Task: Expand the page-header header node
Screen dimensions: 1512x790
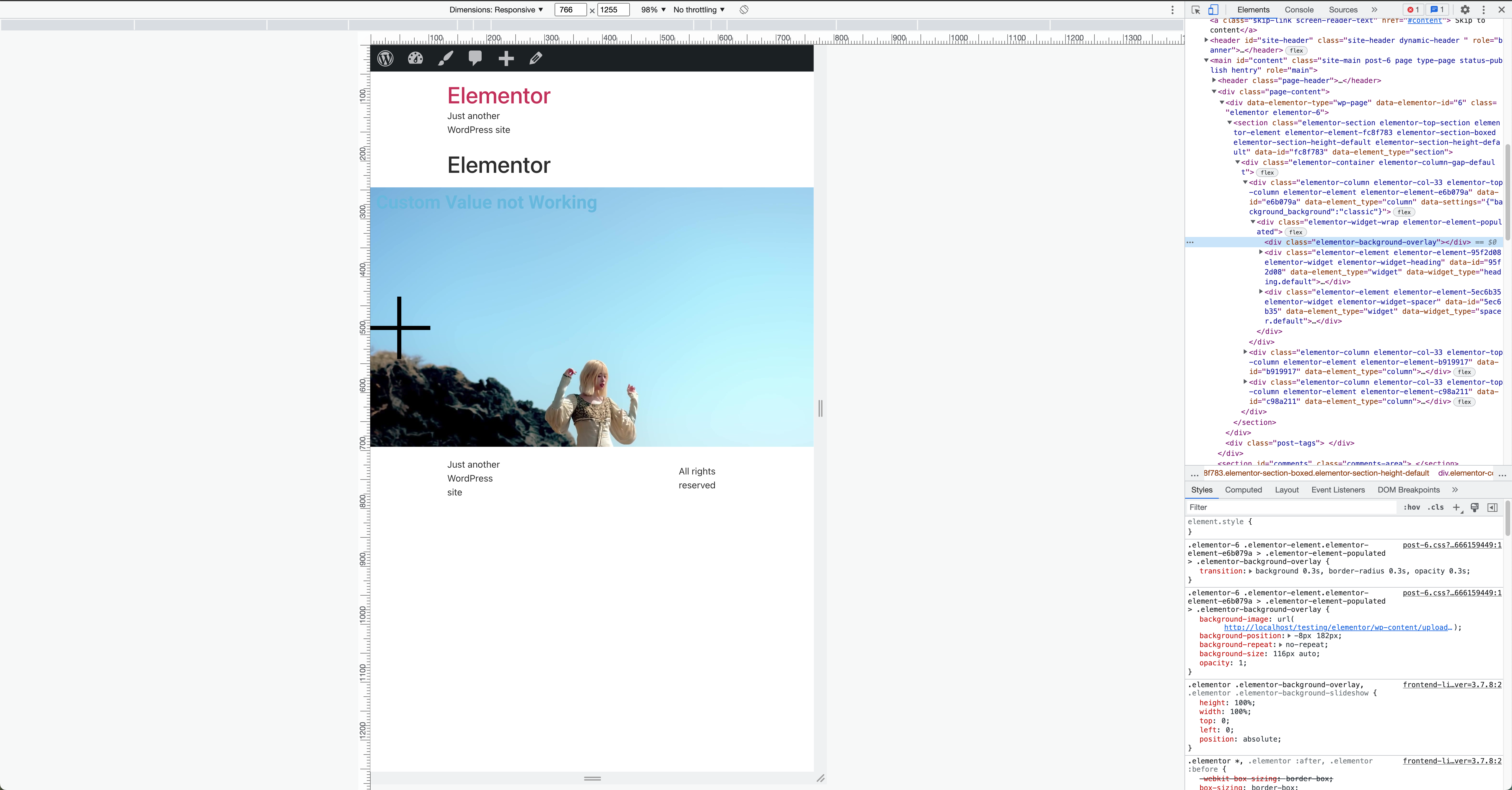Action: 1214,80
